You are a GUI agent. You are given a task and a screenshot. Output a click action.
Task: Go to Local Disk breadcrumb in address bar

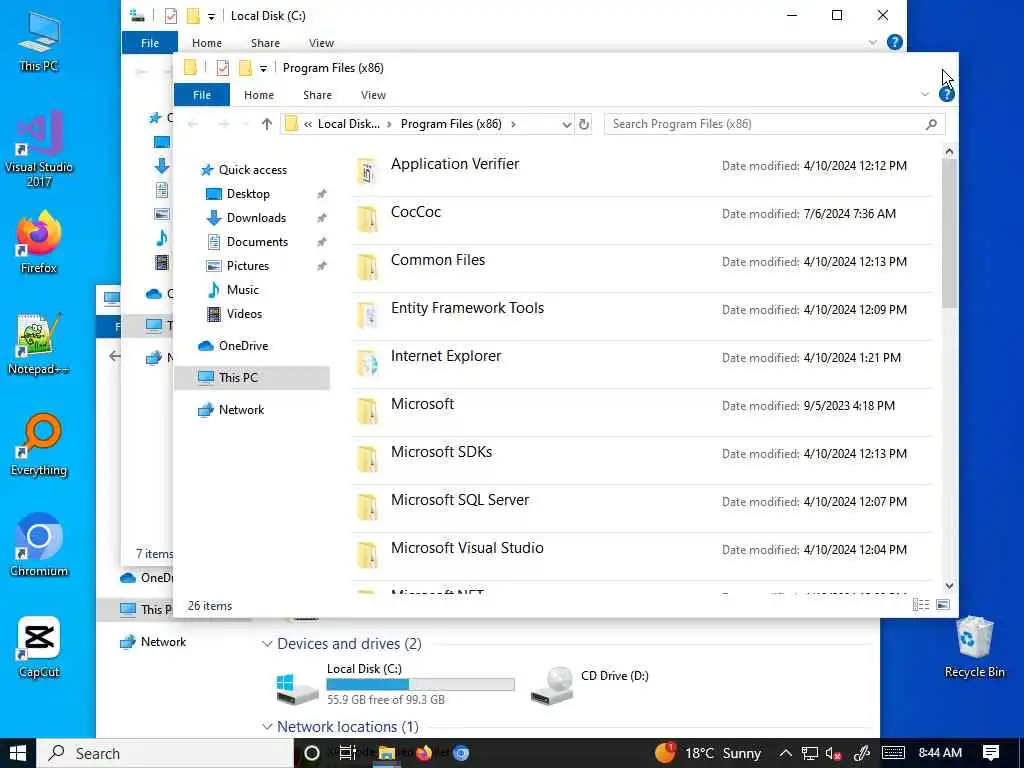pos(348,124)
